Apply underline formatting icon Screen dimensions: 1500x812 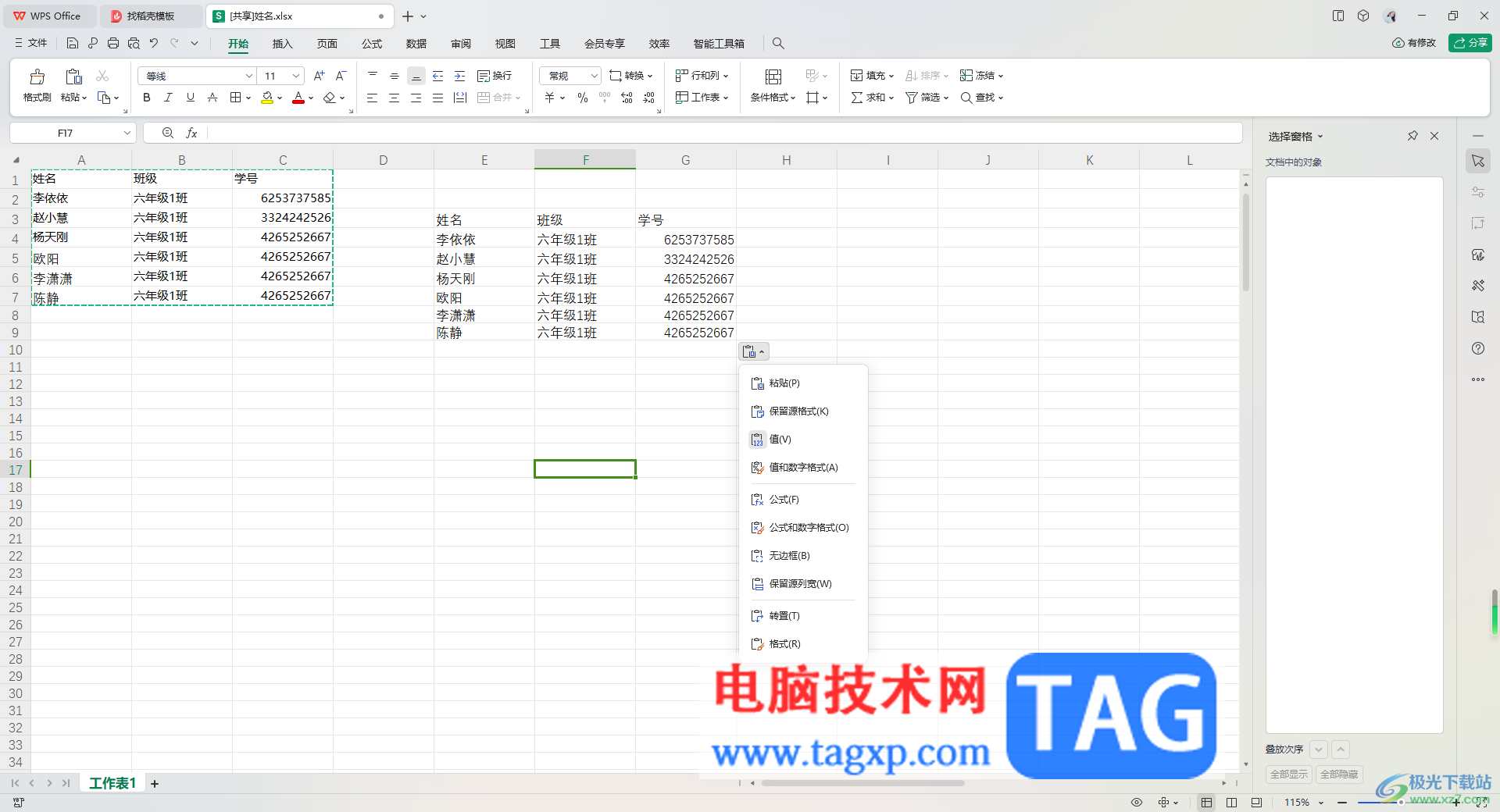pyautogui.click(x=190, y=98)
